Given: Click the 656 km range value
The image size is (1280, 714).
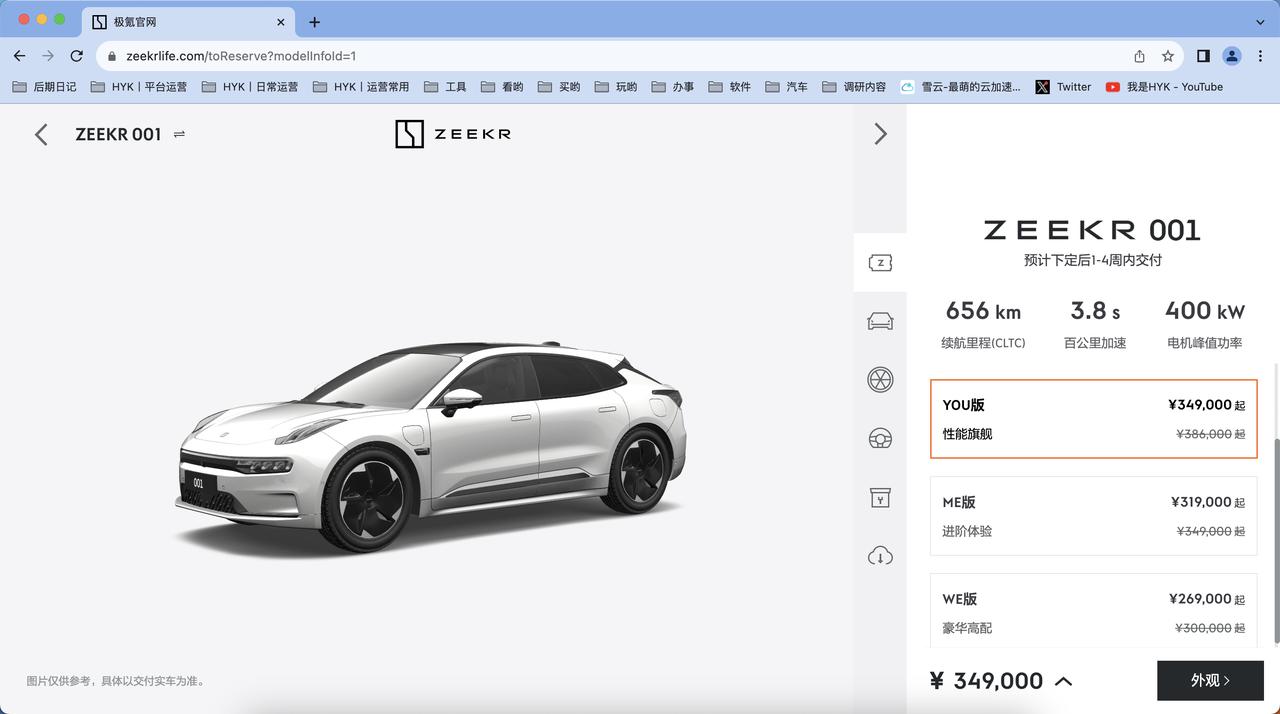Looking at the screenshot, I should 983,311.
